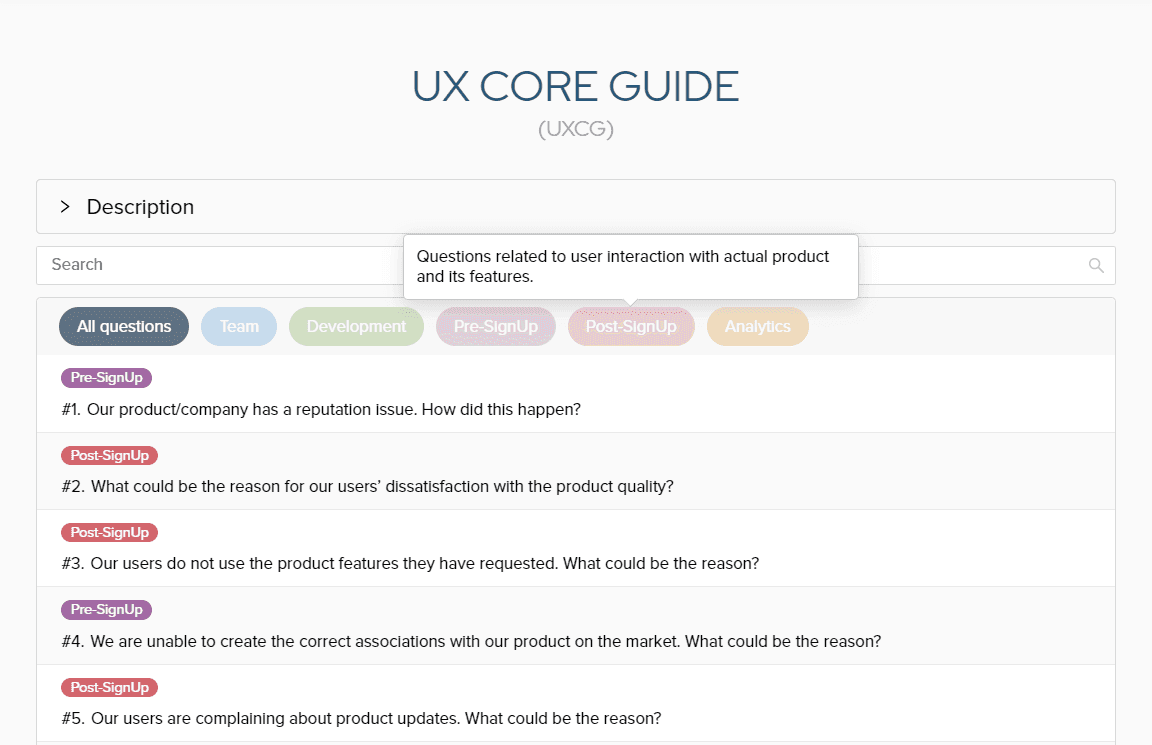
Task: Click inside the Search input field
Action: (200, 265)
